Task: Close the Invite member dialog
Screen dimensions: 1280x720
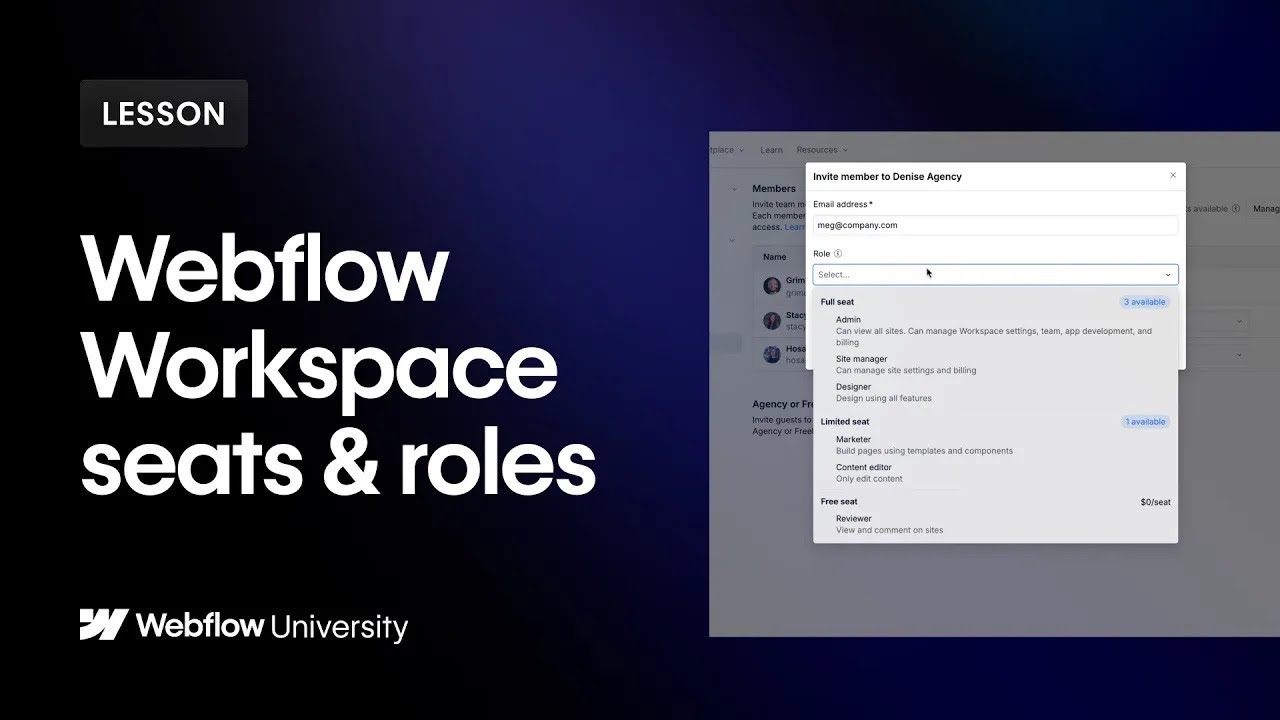Action: click(1173, 176)
